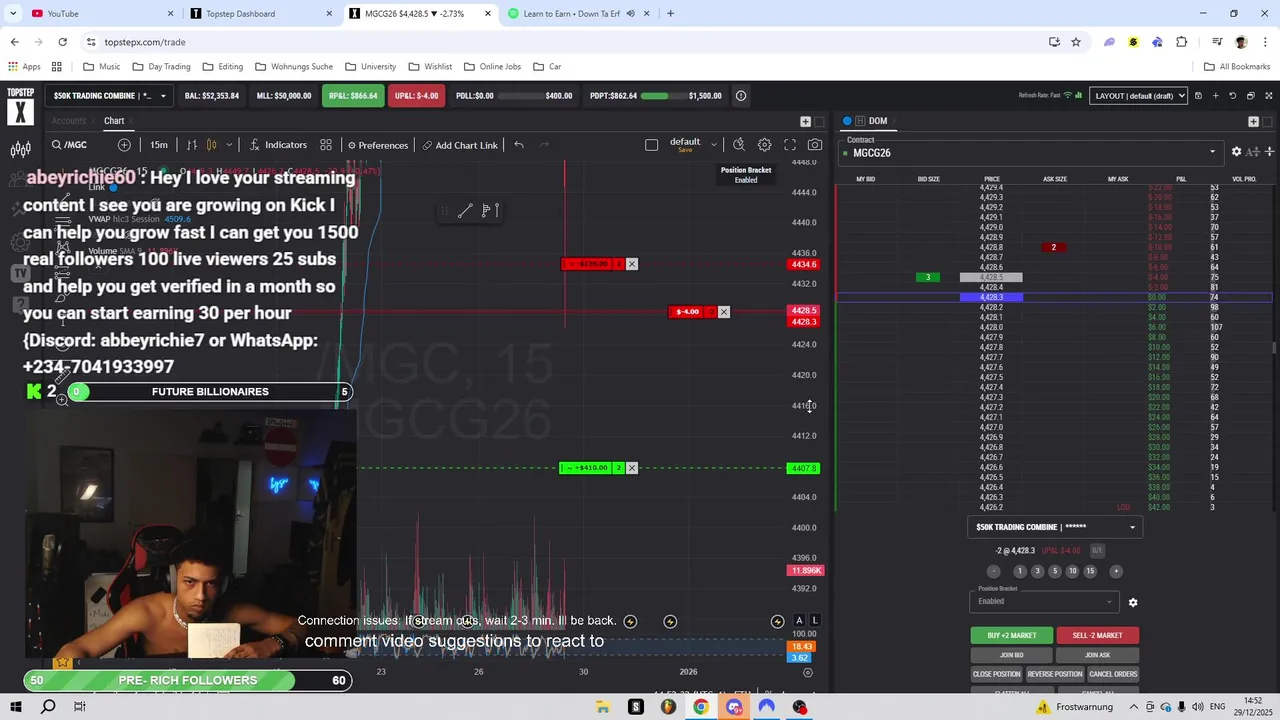Click JOIN BID button
This screenshot has height=720, width=1280.
(x=1012, y=655)
